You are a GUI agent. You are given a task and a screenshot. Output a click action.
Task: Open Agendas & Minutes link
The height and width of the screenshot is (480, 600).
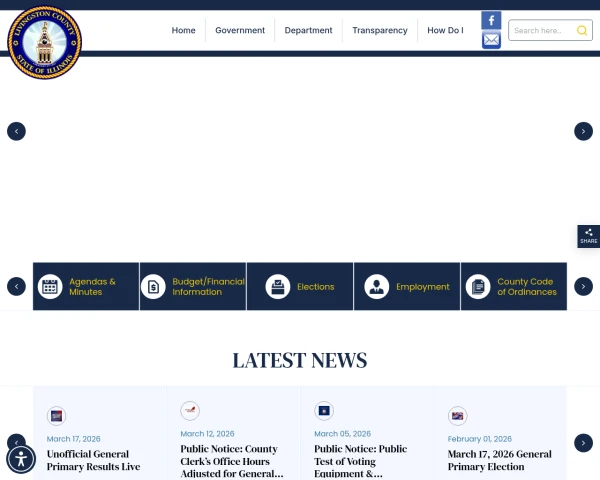pyautogui.click(x=92, y=287)
